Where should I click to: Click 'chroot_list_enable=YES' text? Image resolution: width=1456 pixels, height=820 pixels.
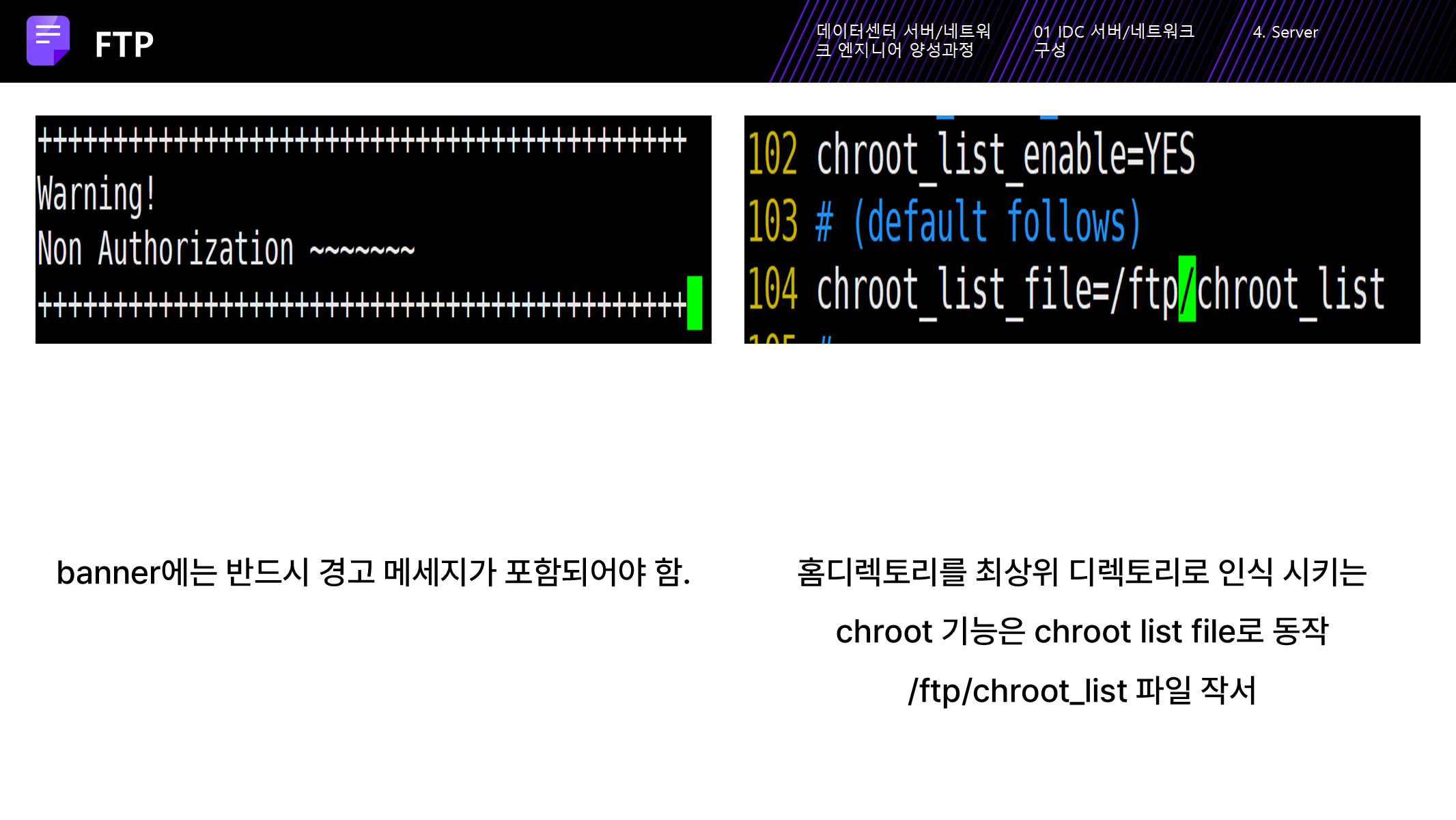click(x=1005, y=155)
